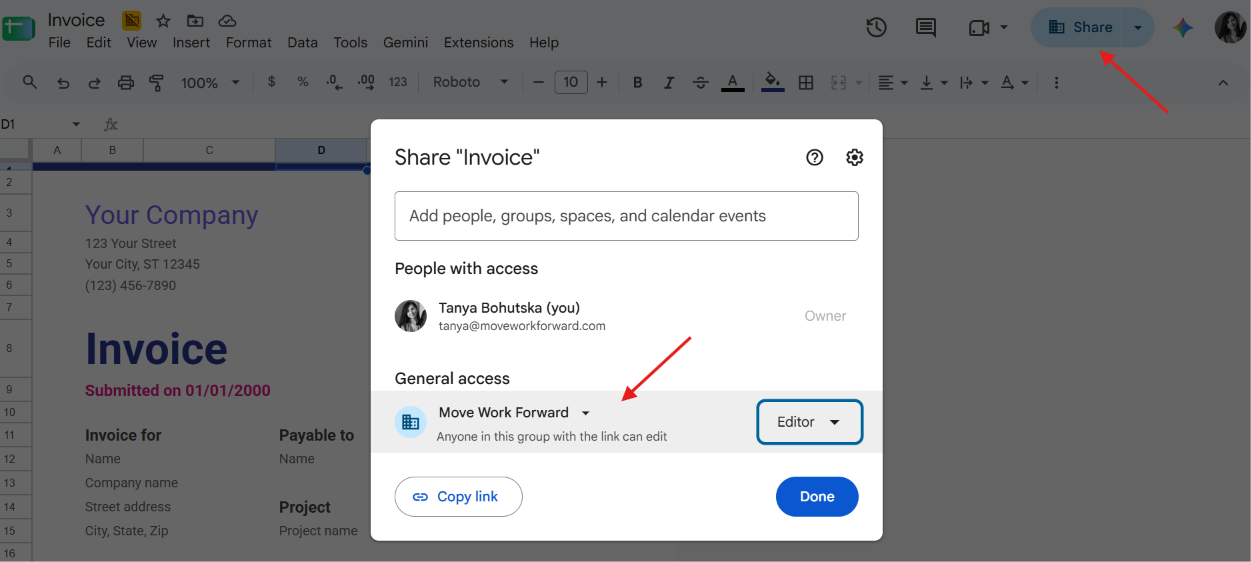1251x562 pixels.
Task: Click the Share button
Action: click(x=1079, y=28)
